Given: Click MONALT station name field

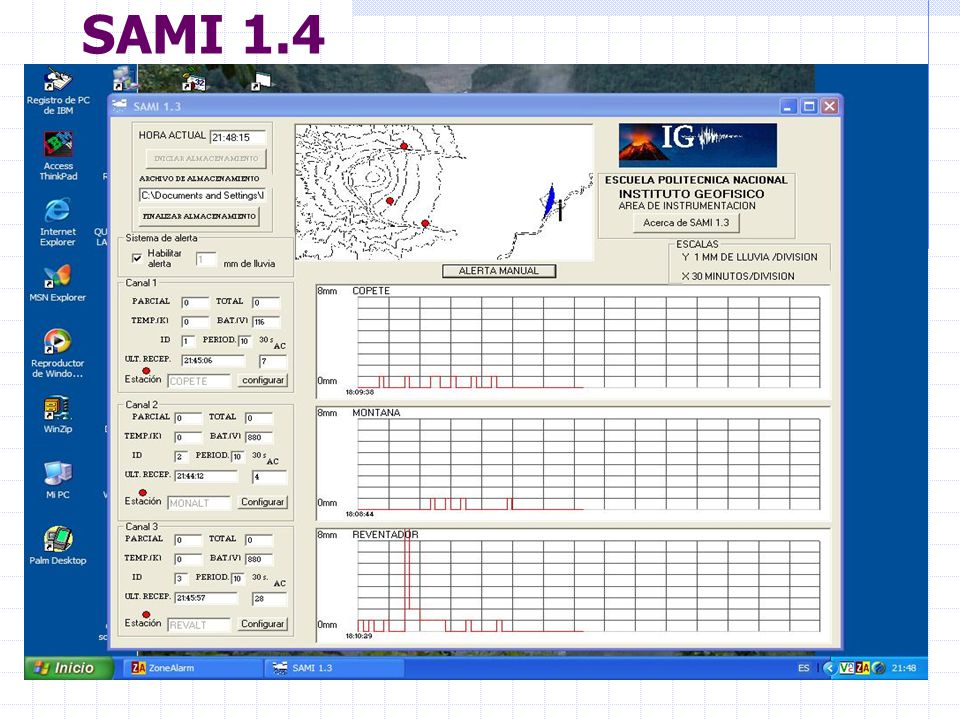Looking at the screenshot, I should [x=199, y=503].
